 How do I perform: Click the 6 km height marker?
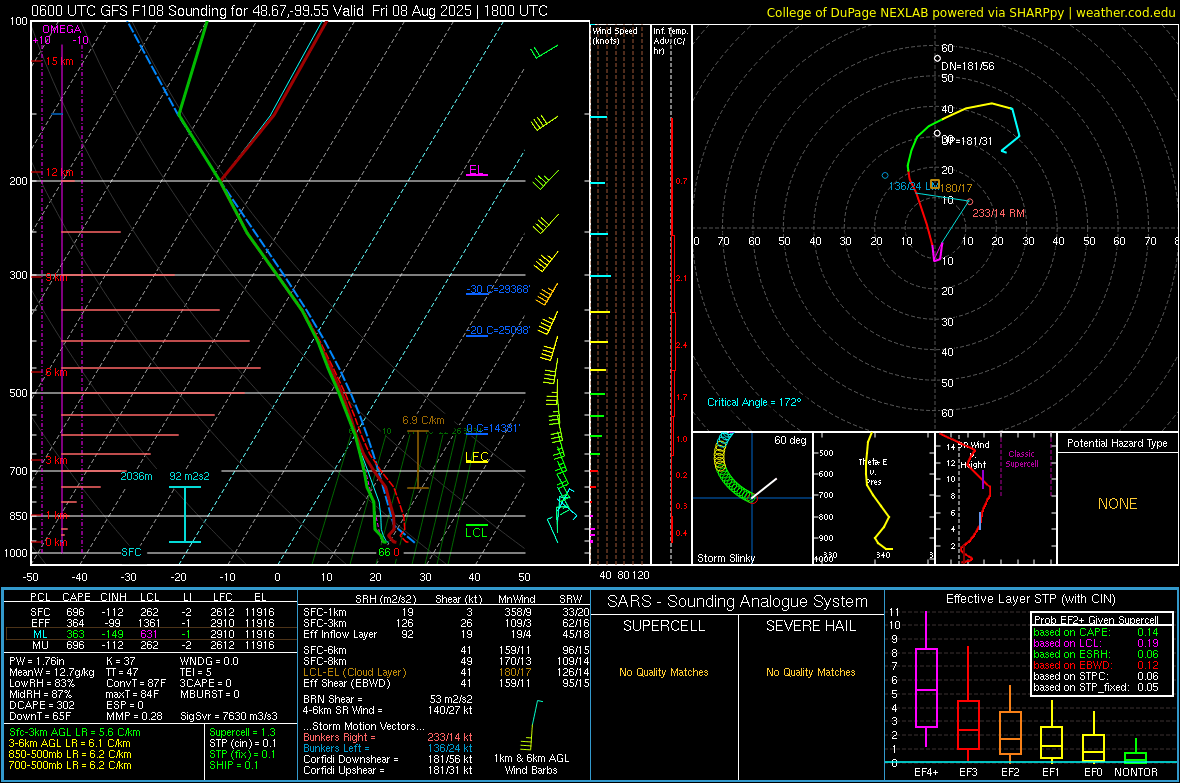pyautogui.click(x=56, y=372)
